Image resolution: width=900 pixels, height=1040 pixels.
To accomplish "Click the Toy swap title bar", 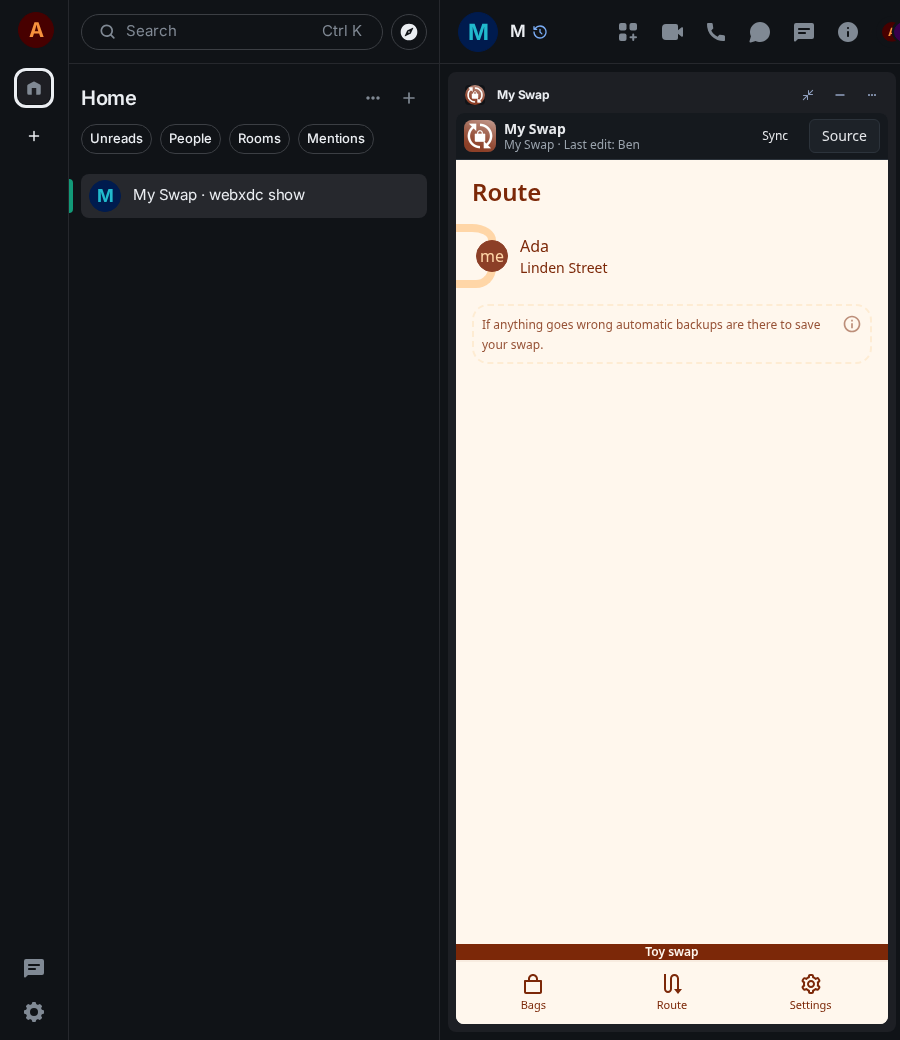I will pyautogui.click(x=671, y=952).
